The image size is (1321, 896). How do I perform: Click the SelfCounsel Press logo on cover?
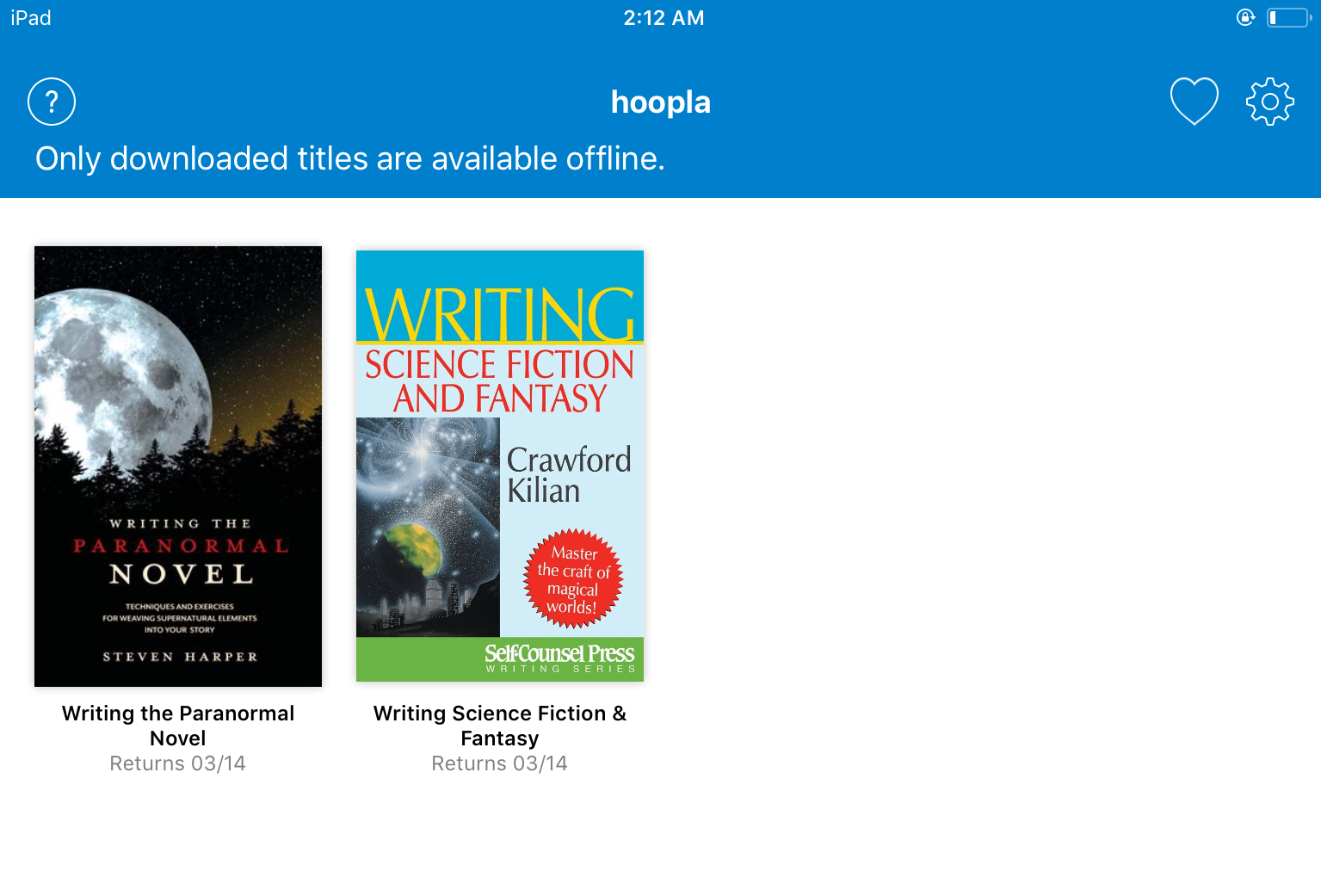click(559, 658)
